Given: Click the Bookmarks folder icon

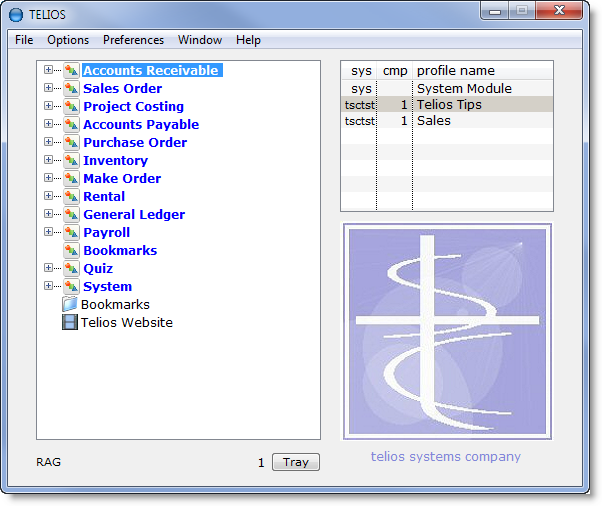Looking at the screenshot, I should [70, 305].
